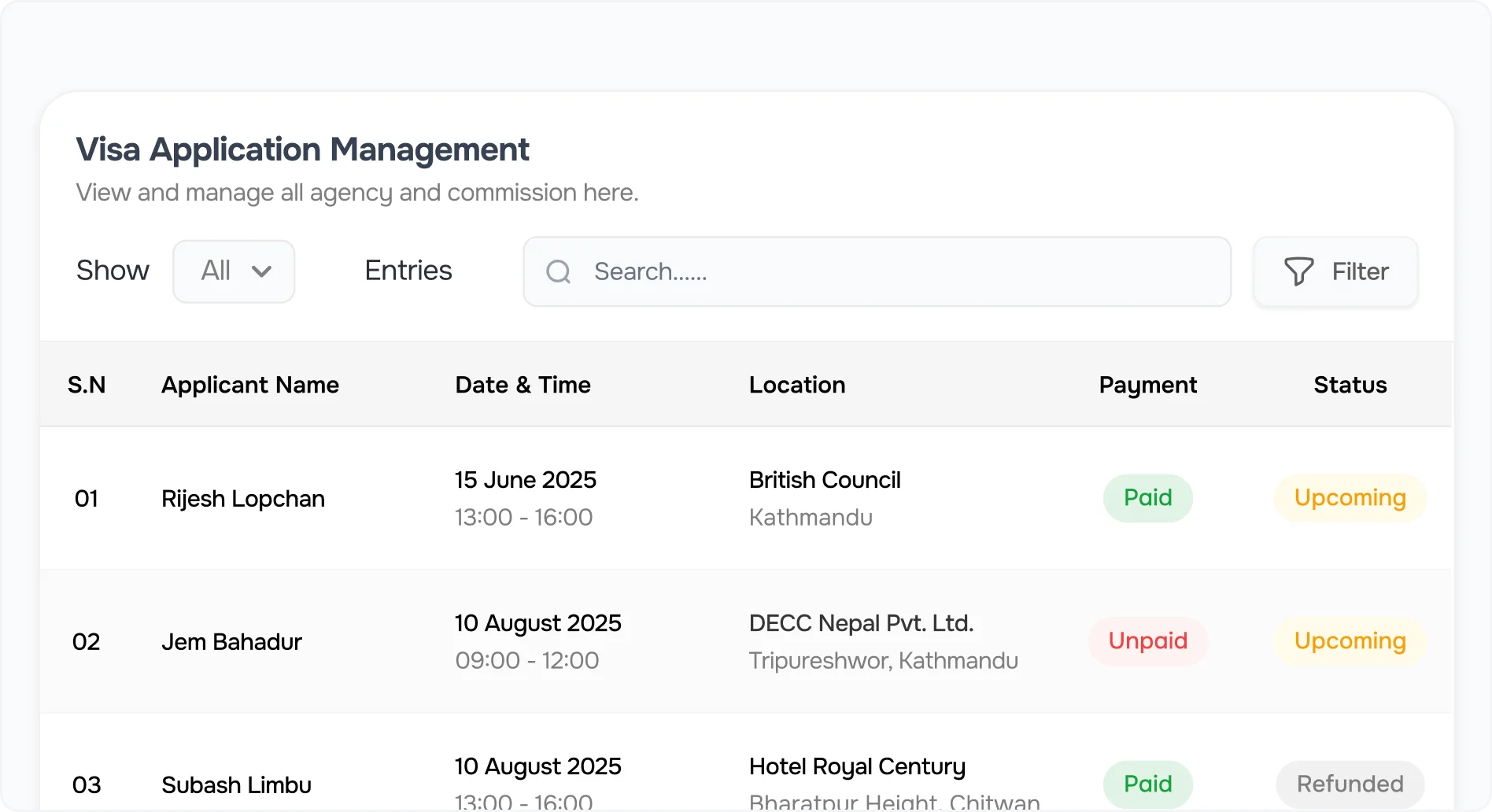Viewport: 1492px width, 812px height.
Task: Click the Date & Time column header
Action: [523, 385]
